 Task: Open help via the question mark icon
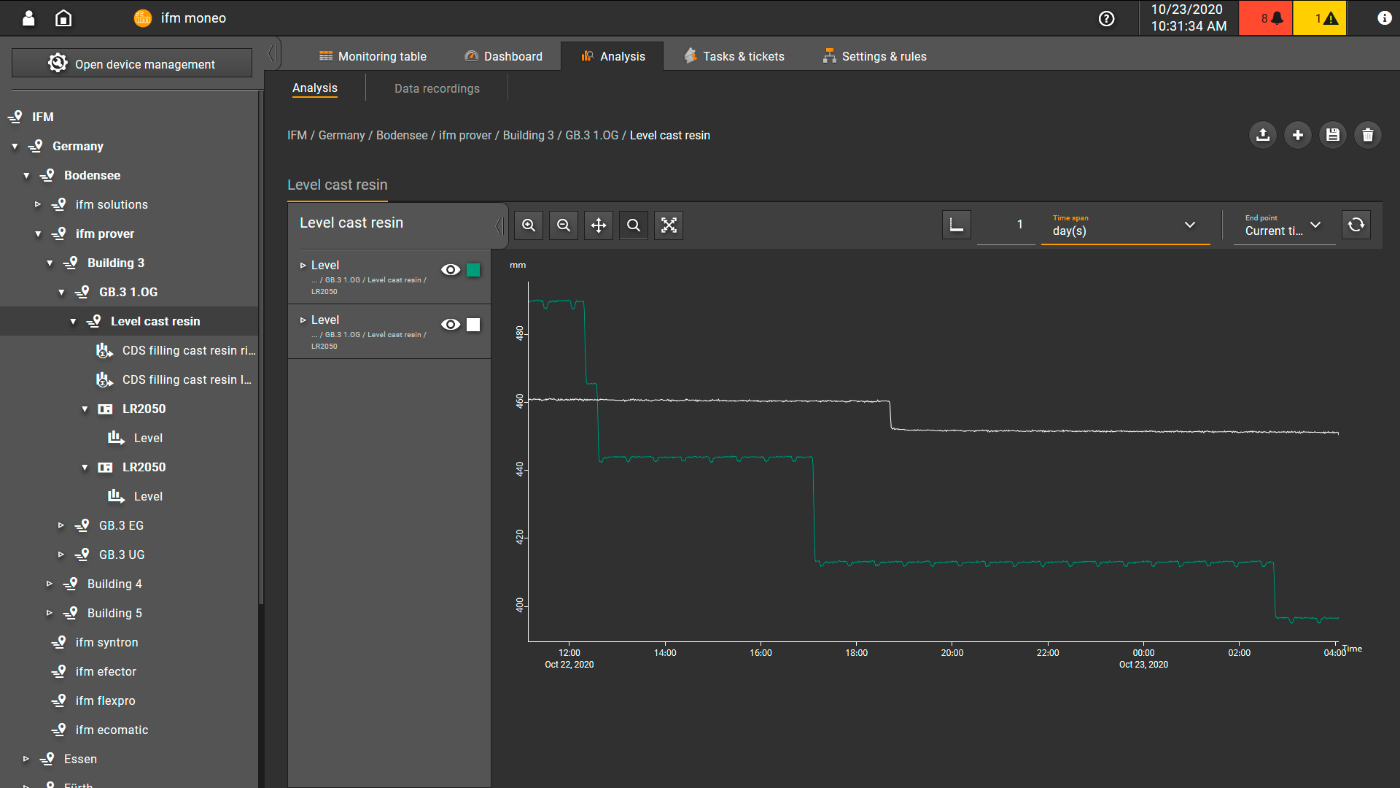(1105, 18)
